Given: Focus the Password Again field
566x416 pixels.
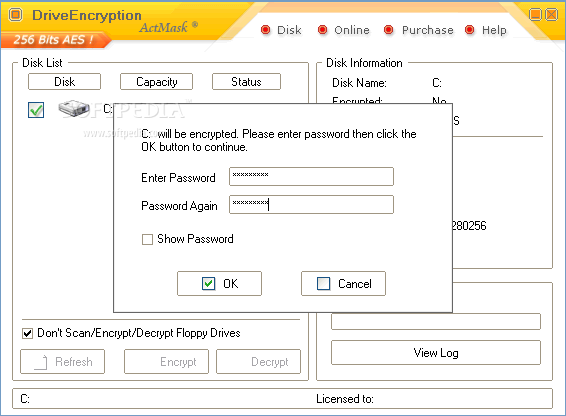Looking at the screenshot, I should [311, 204].
